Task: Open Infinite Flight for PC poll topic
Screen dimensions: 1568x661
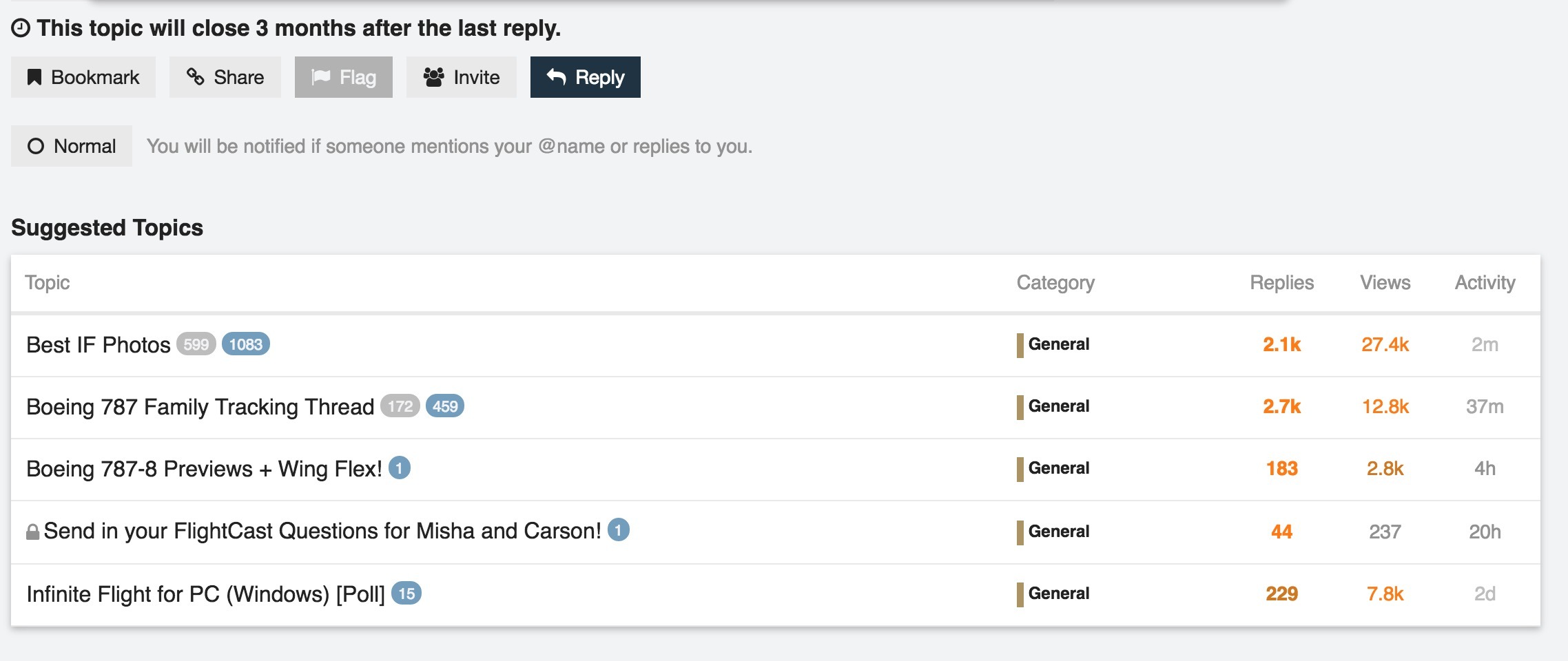Action: pos(205,594)
